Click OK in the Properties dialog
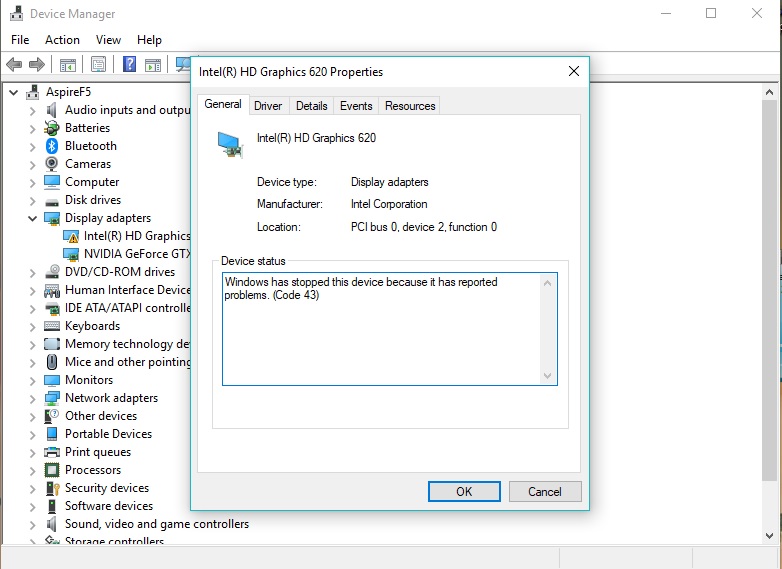Screen dimensions: 782x569 pyautogui.click(x=464, y=492)
